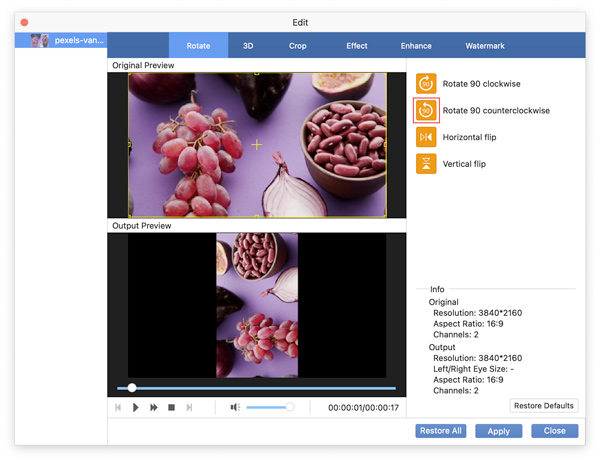The width and height of the screenshot is (600, 462).
Task: Go to the Effect tab
Action: [357, 46]
